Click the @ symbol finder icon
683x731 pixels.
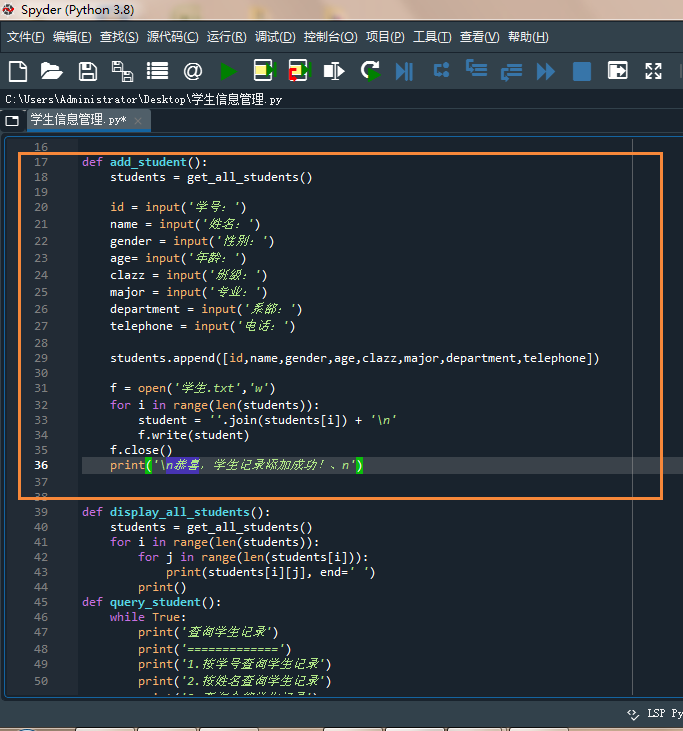pos(193,71)
